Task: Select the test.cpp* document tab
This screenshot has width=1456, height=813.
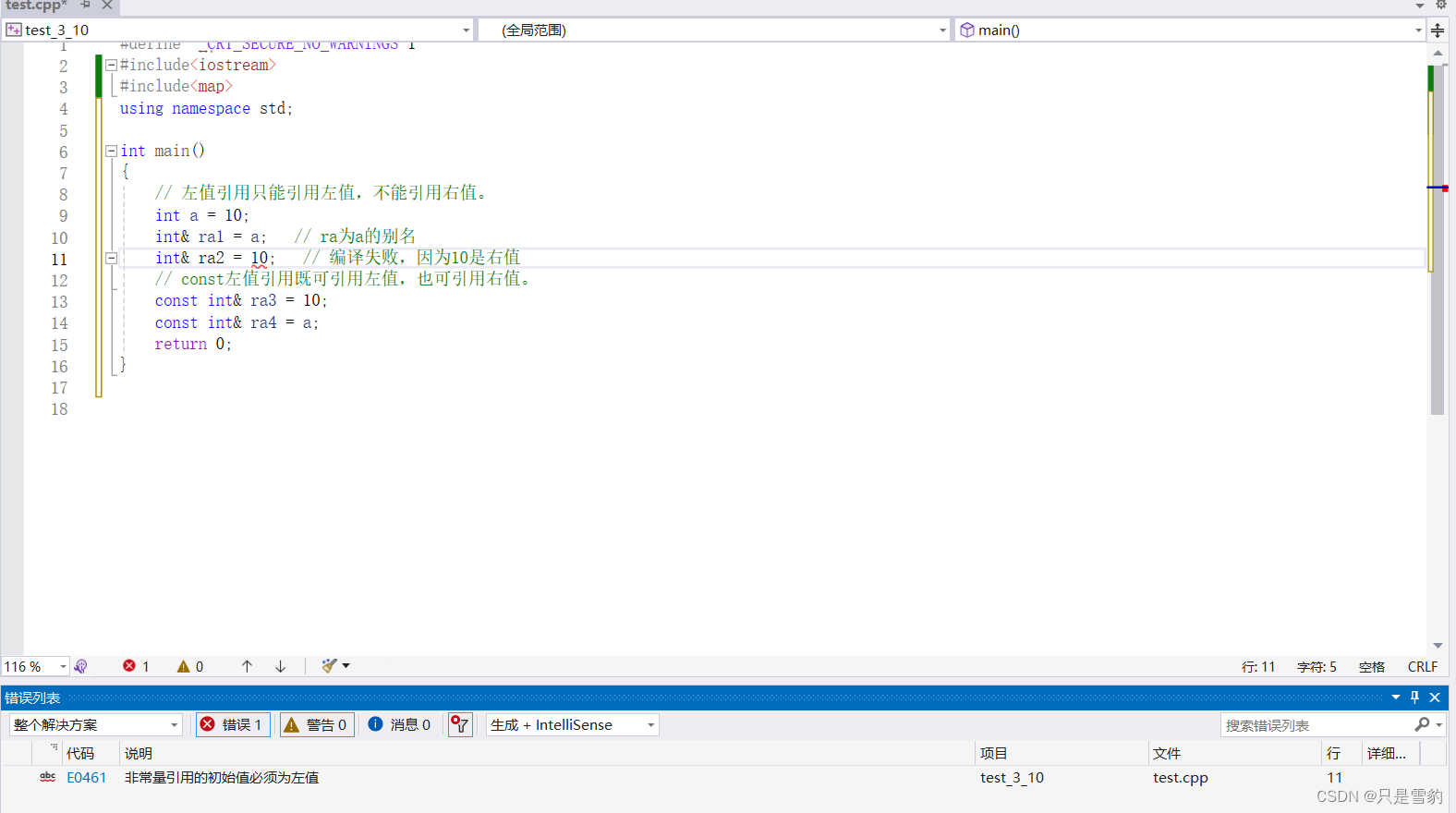Action: click(x=36, y=6)
